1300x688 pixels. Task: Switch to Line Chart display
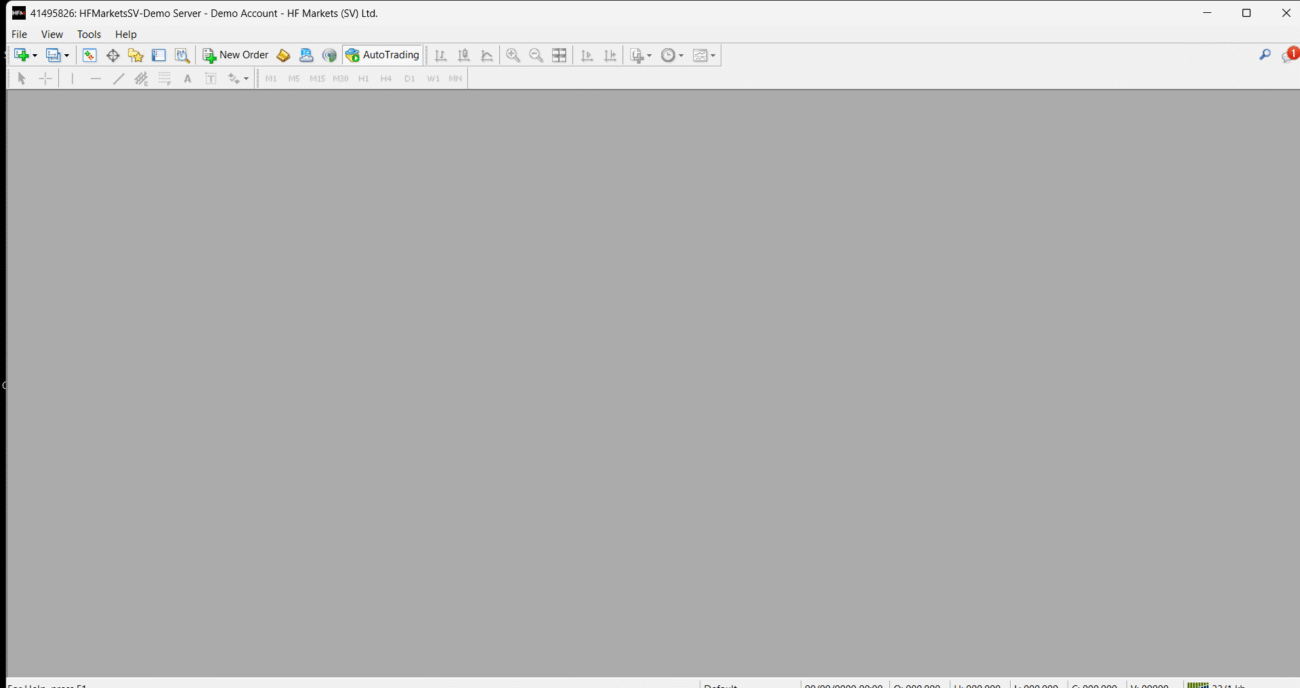487,56
